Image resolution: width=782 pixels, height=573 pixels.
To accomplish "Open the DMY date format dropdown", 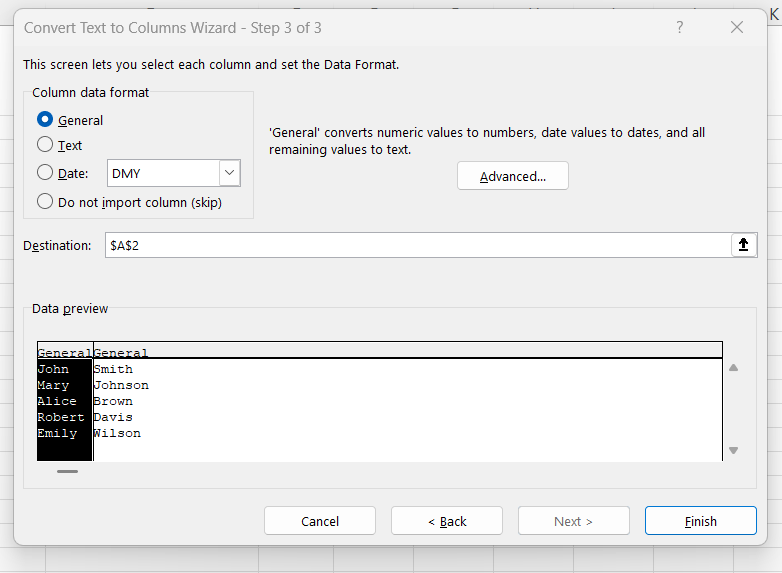I will tap(230, 173).
